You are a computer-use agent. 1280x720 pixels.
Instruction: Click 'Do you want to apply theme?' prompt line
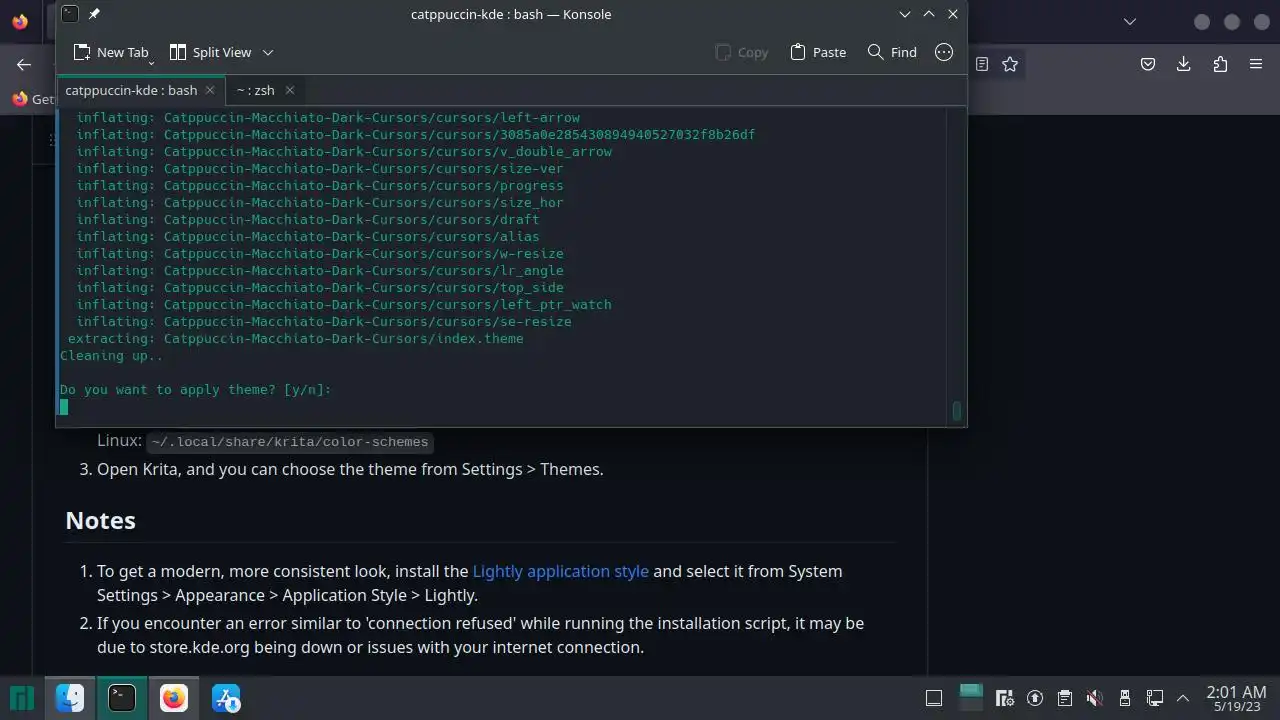pyautogui.click(x=196, y=389)
